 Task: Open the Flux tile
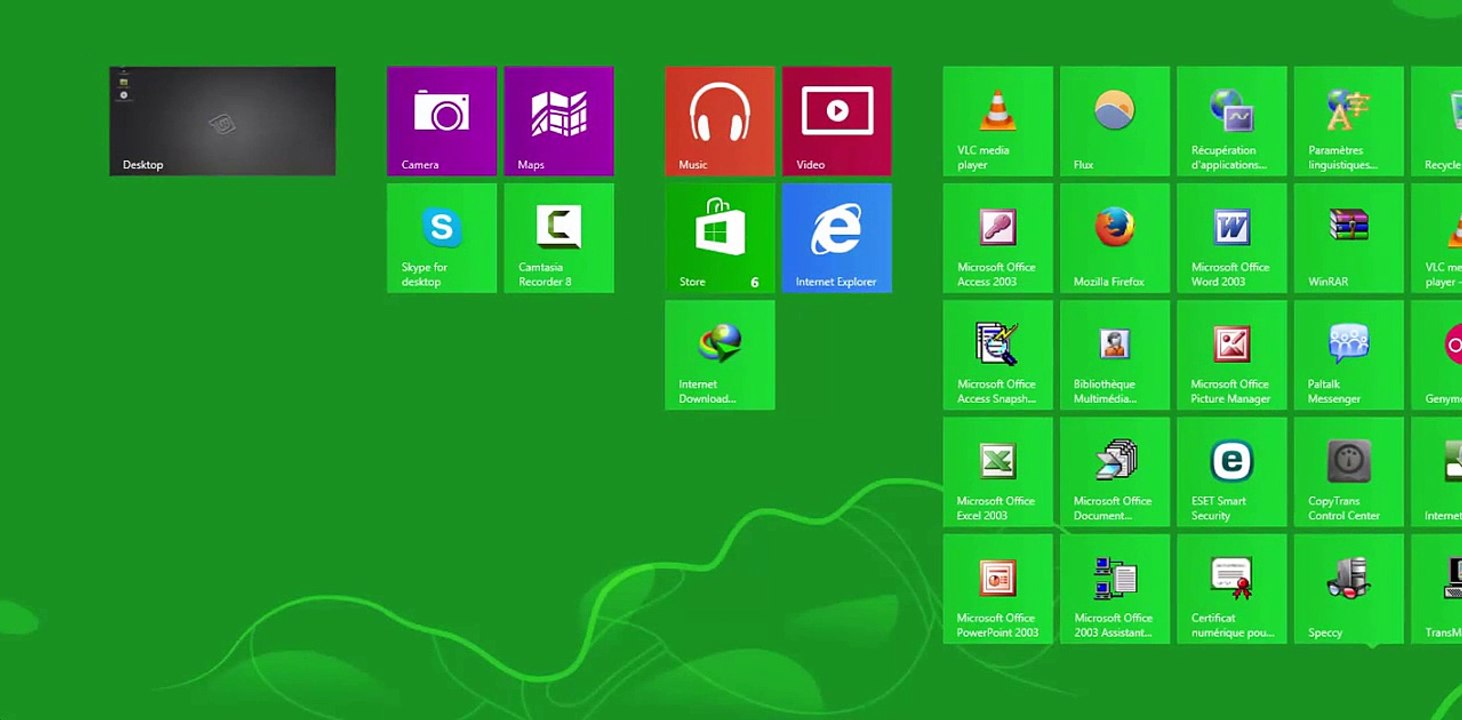[1115, 121]
